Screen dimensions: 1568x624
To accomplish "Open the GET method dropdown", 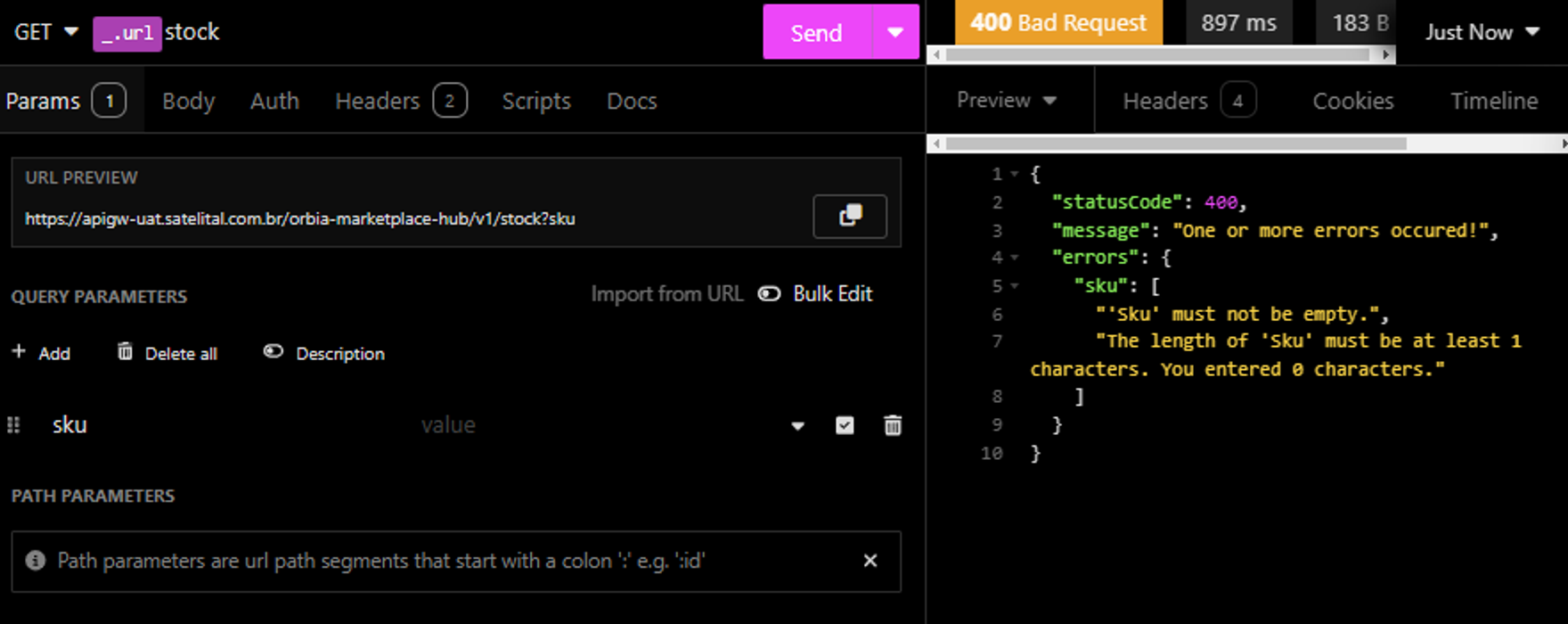I will click(x=45, y=32).
